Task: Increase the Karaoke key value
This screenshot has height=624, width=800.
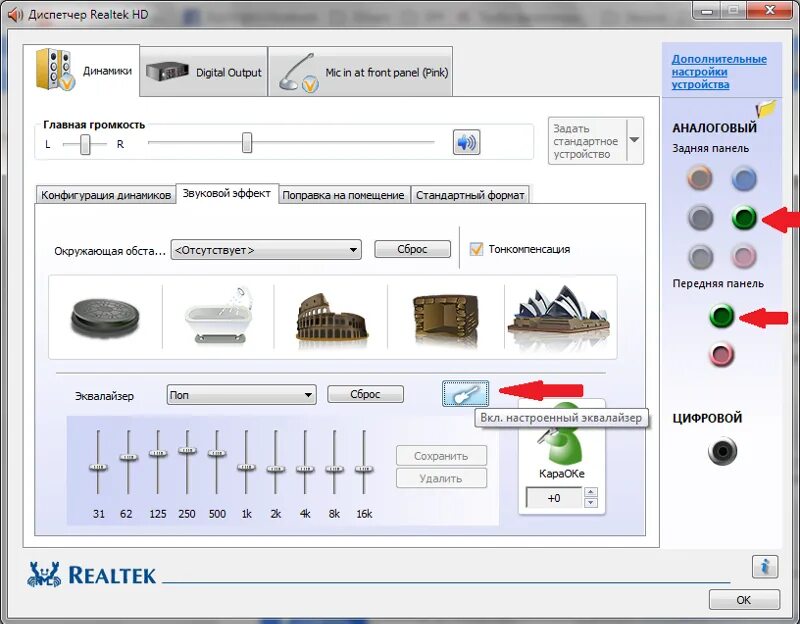Action: tap(590, 492)
